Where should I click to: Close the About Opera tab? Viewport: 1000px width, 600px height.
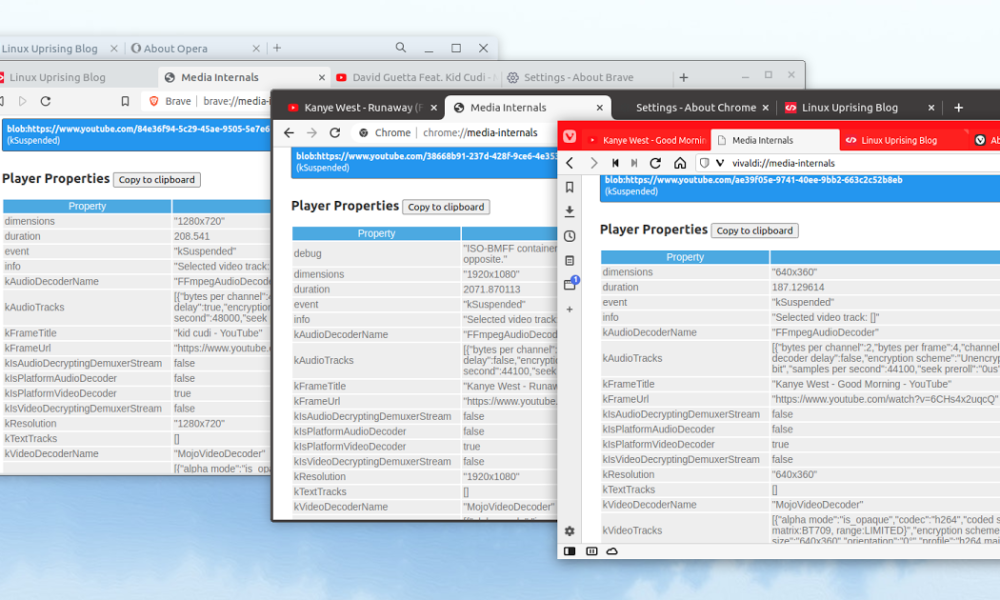[x=256, y=48]
